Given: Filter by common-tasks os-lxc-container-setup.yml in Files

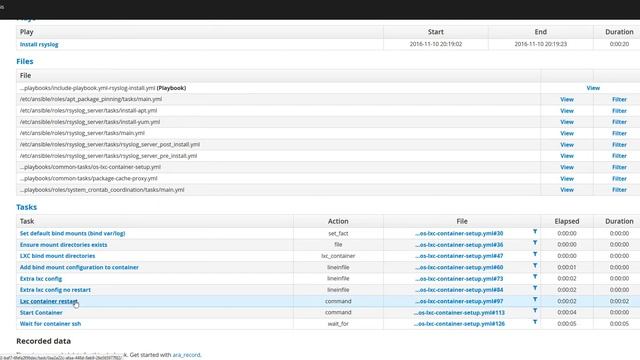Looking at the screenshot, I should pos(619,167).
